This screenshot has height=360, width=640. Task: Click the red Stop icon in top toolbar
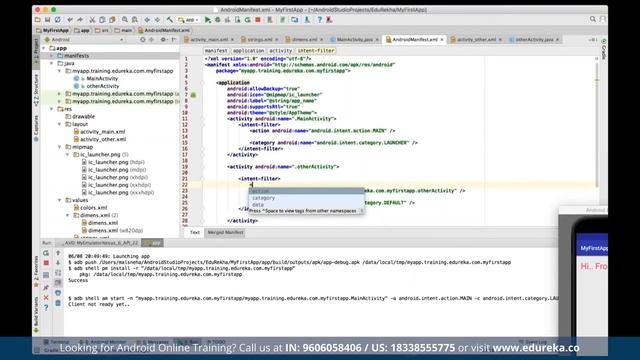pyautogui.click(x=258, y=20)
